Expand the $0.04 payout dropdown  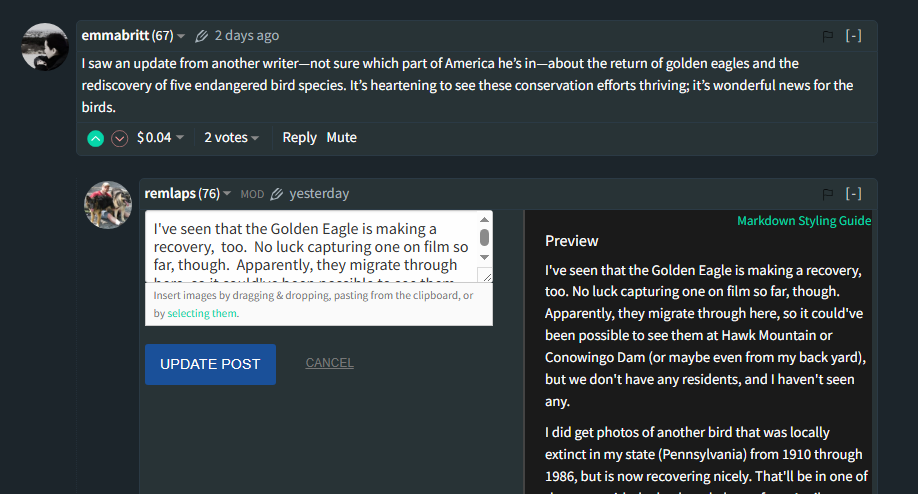point(160,138)
